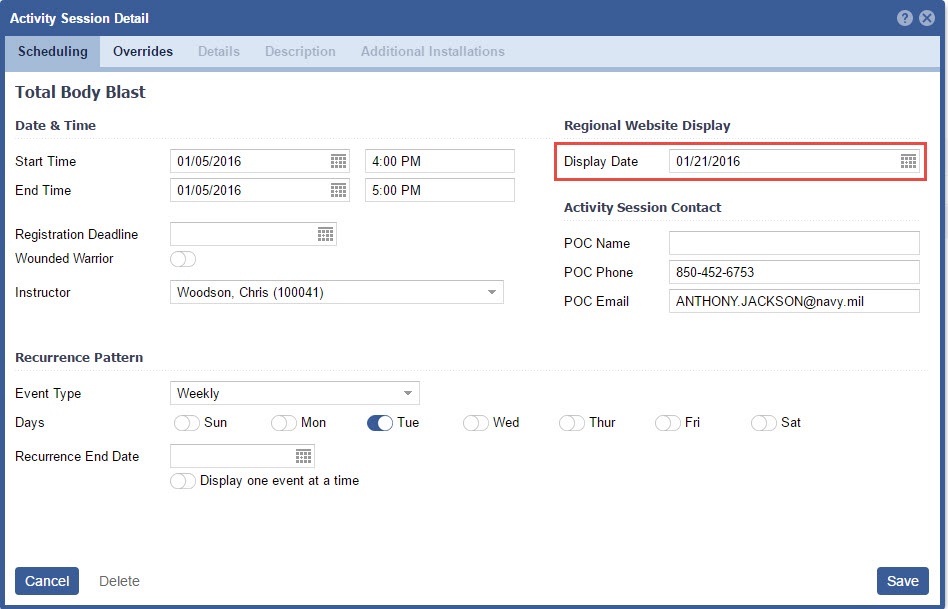Image resolution: width=948 pixels, height=609 pixels.
Task: Enable the Fri day toggle
Action: pos(668,423)
